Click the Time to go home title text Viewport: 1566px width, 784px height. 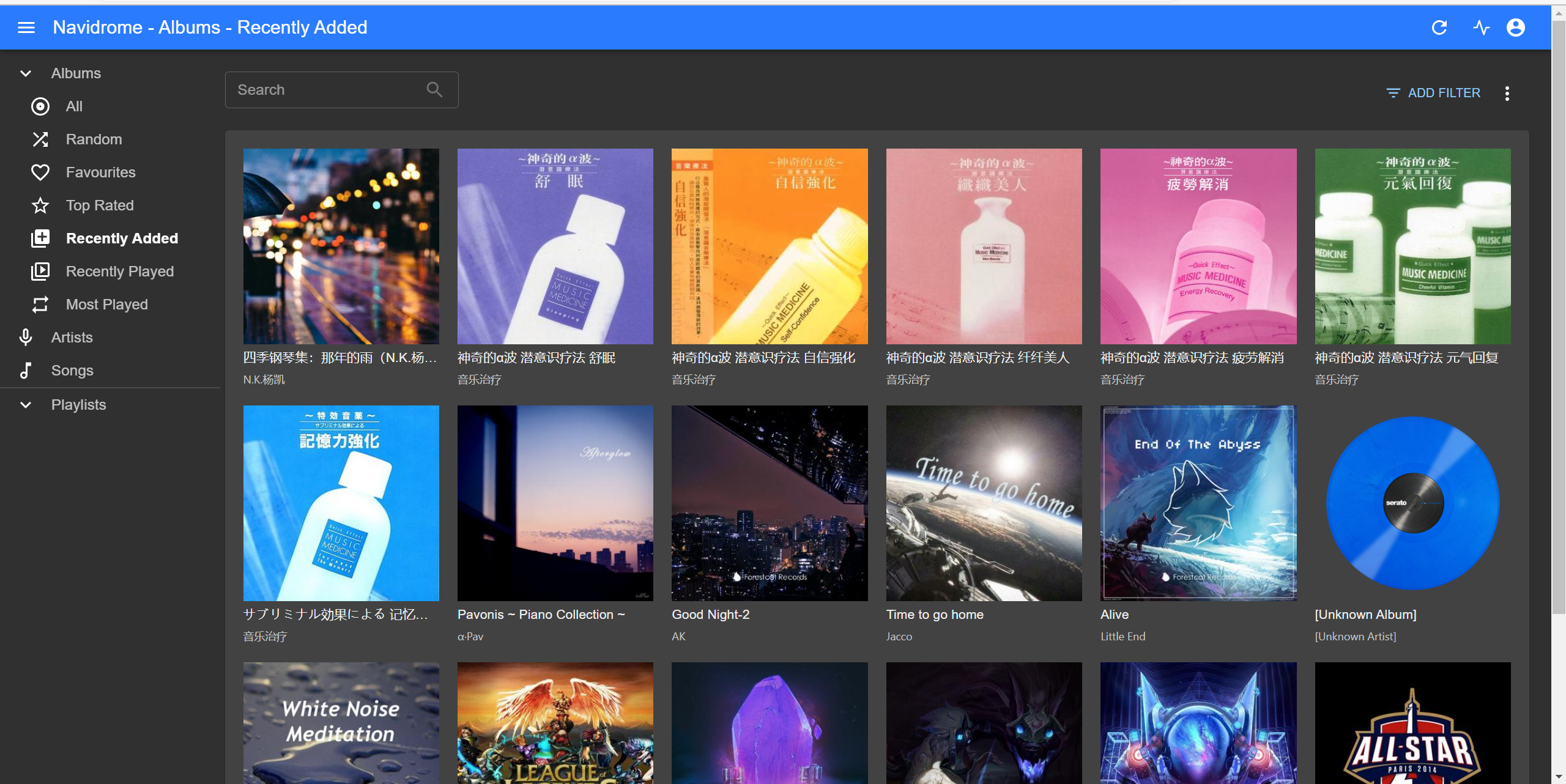click(935, 615)
